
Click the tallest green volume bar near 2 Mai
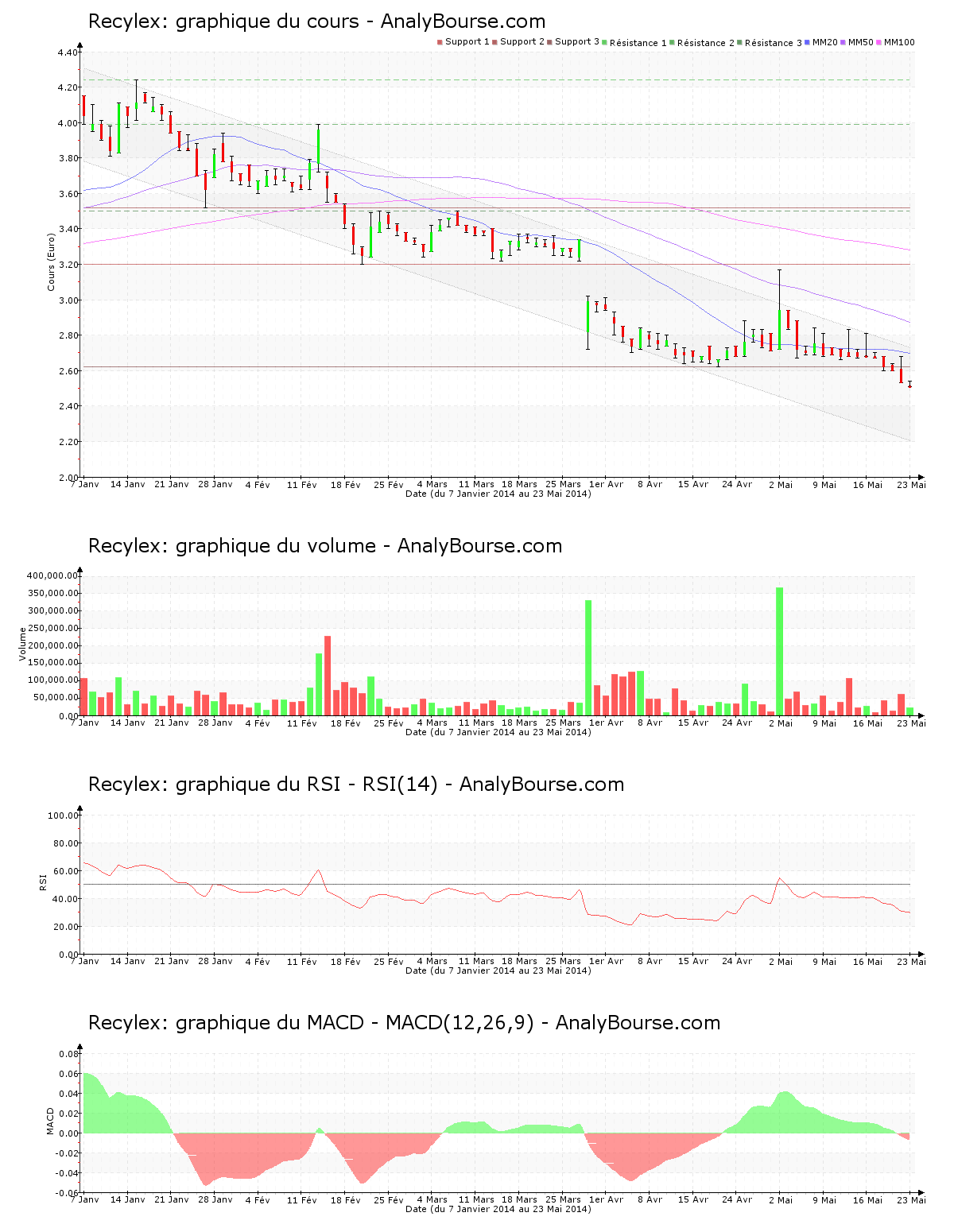pyautogui.click(x=779, y=651)
